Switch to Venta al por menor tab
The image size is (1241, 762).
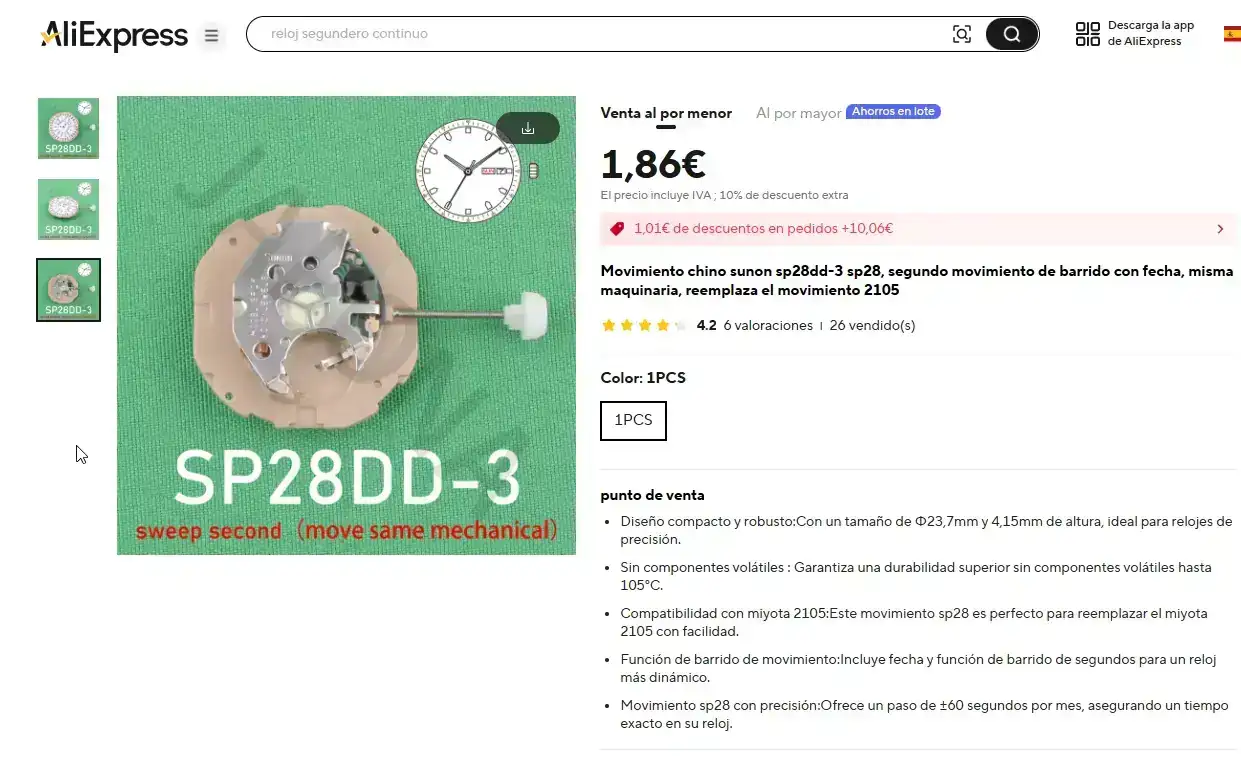click(666, 113)
